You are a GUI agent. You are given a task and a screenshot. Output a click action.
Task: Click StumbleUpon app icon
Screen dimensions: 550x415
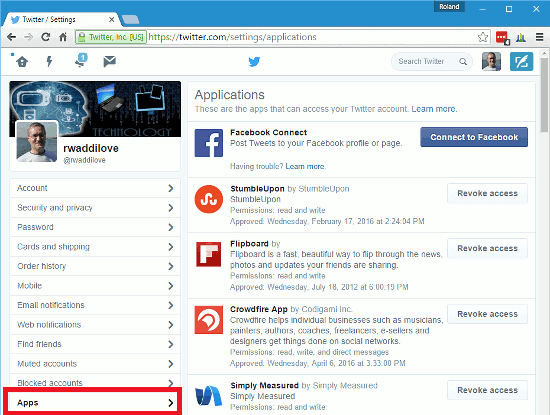209,199
